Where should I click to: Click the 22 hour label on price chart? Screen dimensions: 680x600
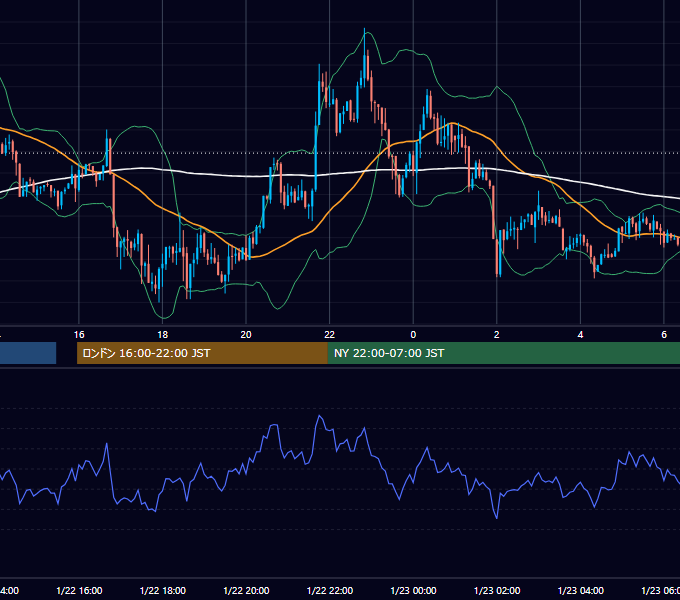[x=330, y=335]
